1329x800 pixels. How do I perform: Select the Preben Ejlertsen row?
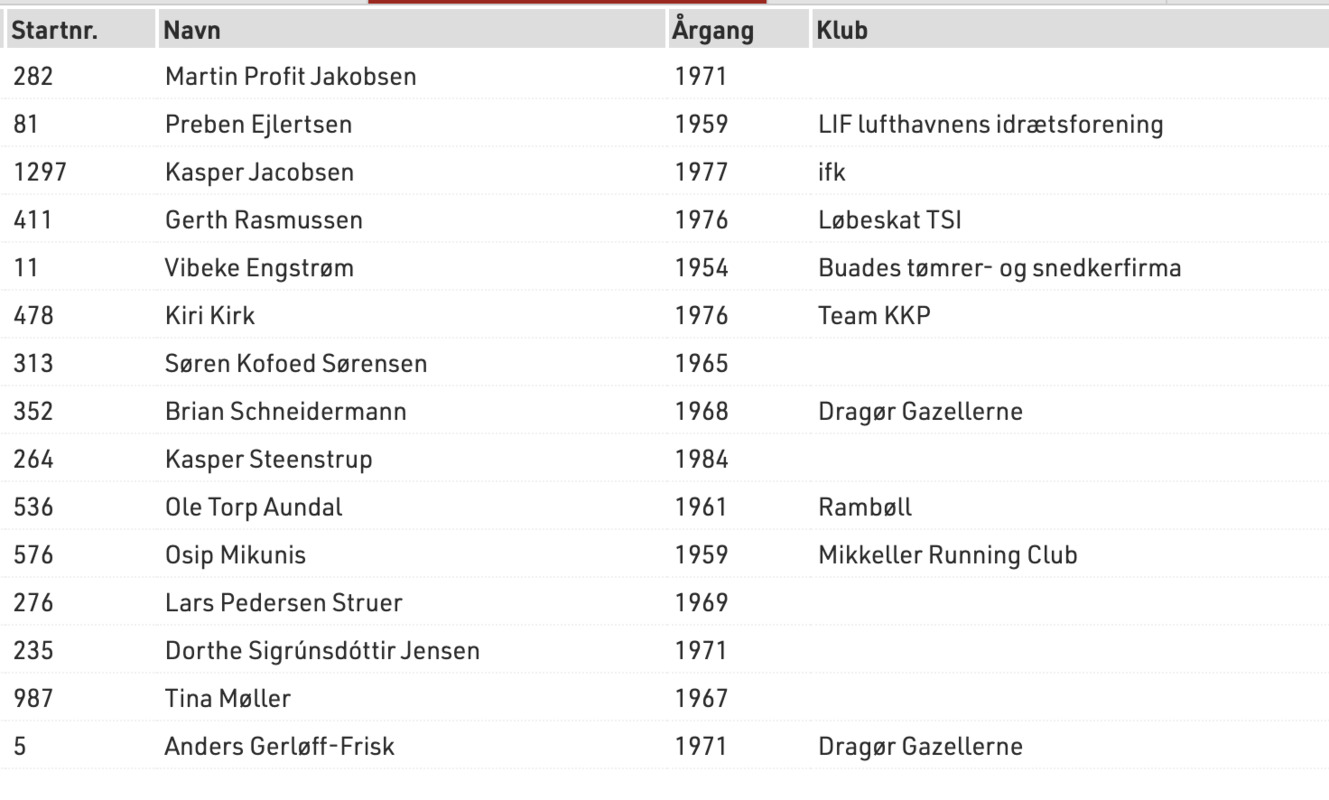664,125
